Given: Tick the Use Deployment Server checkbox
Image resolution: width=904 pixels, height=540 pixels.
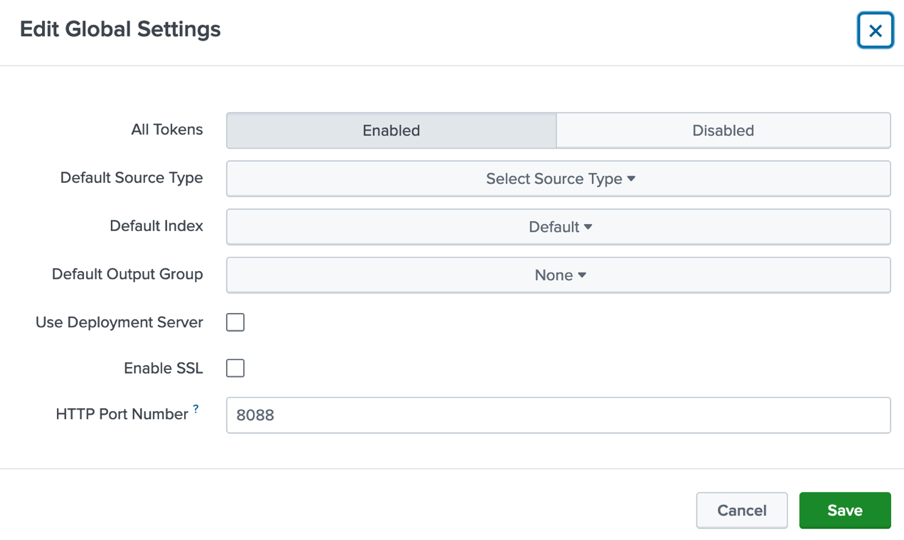Looking at the screenshot, I should click(x=235, y=322).
